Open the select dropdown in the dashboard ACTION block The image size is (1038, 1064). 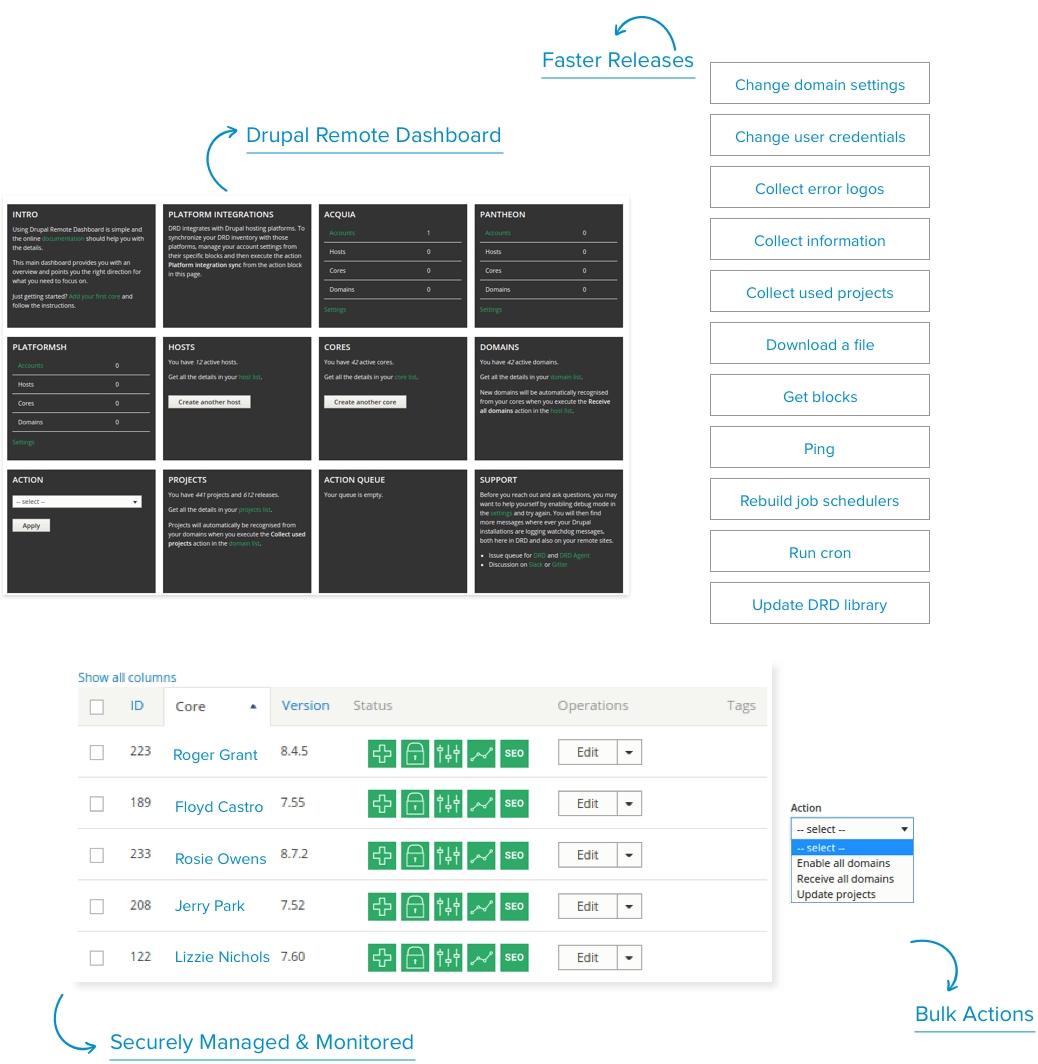pyautogui.click(x=77, y=501)
